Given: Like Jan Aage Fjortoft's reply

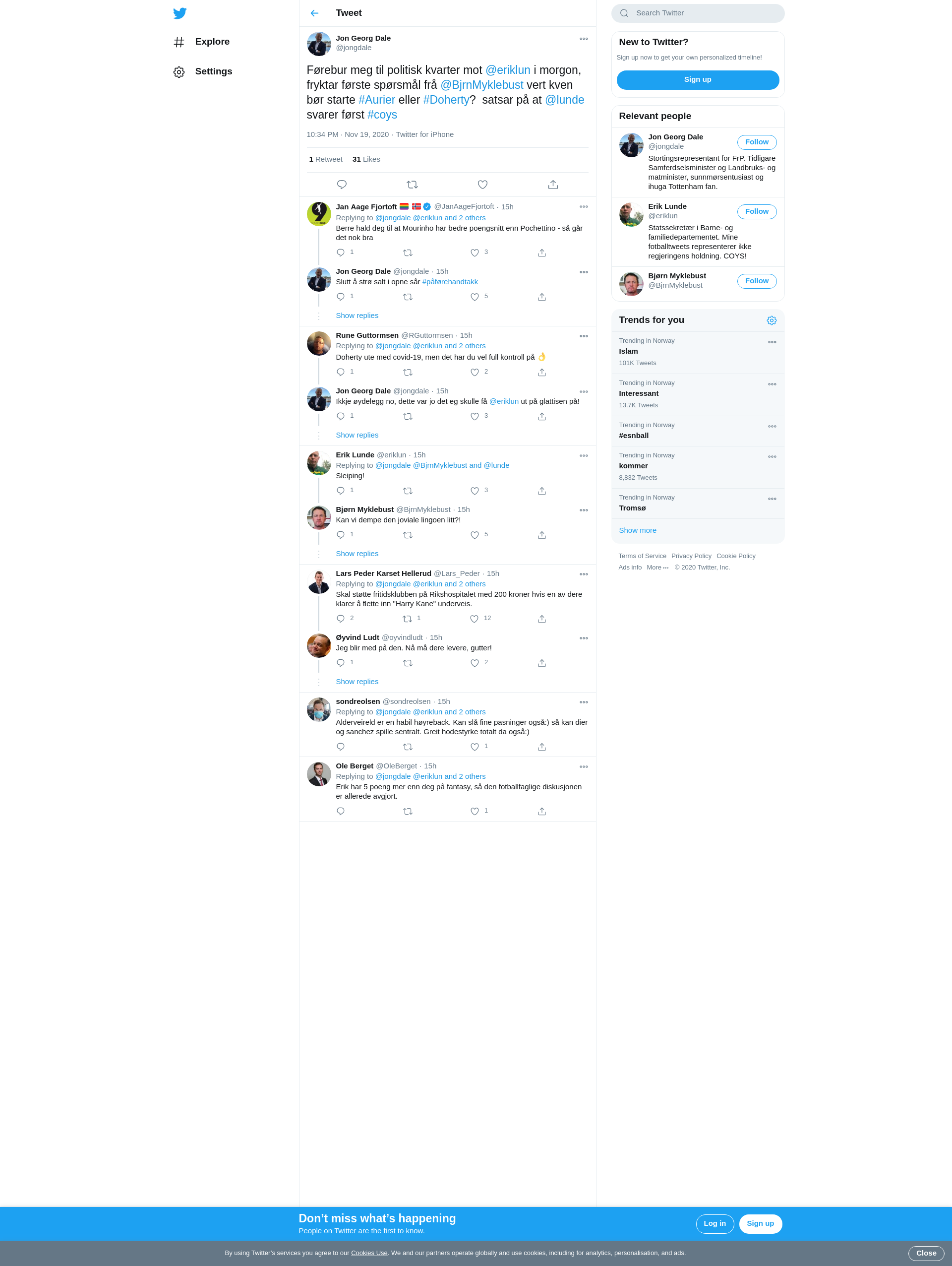Looking at the screenshot, I should 475,253.
